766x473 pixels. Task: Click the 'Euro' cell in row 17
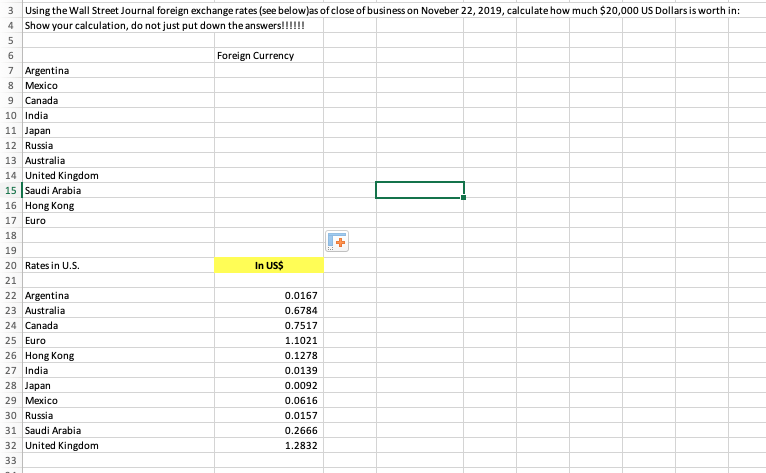point(118,220)
